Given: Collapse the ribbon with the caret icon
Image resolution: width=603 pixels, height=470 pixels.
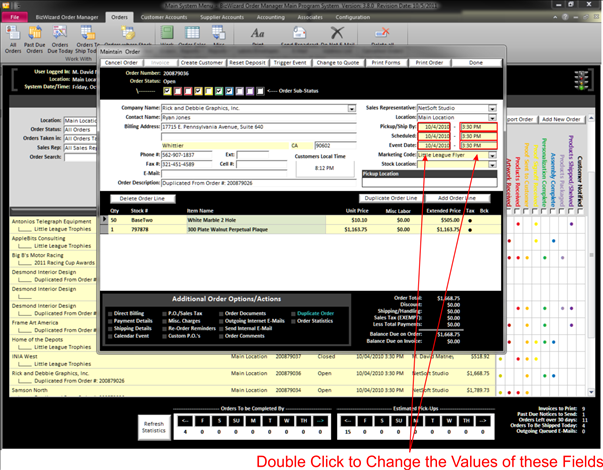Looking at the screenshot, I should tap(555, 17).
